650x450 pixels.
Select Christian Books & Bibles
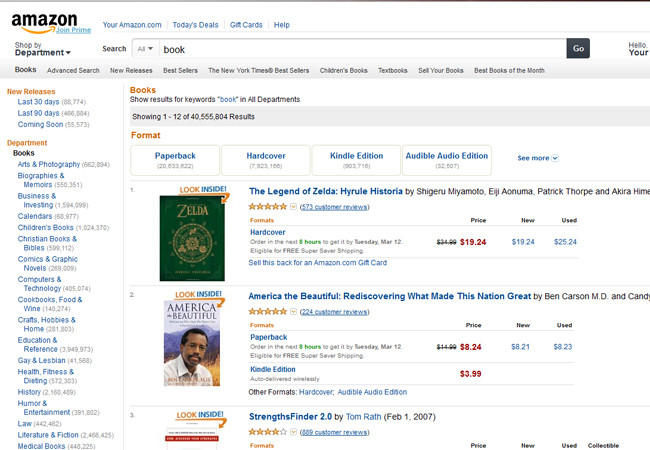pos(47,243)
